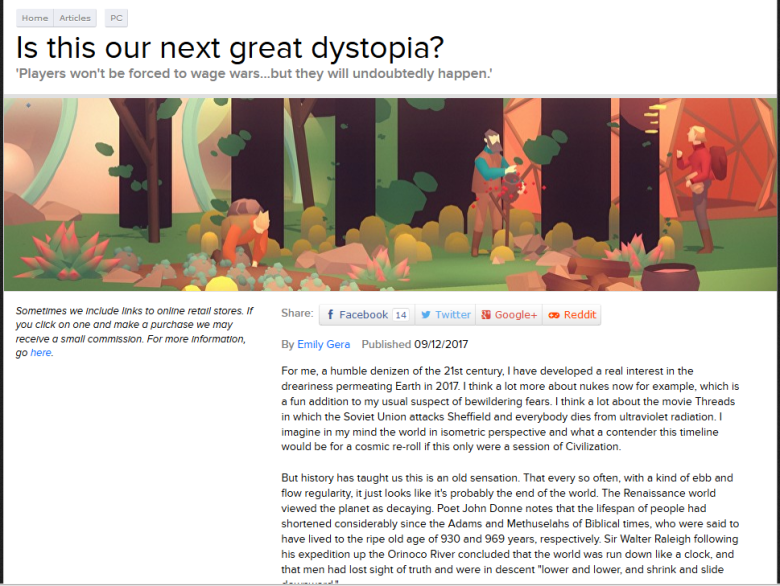Click the 'Share:' label

point(297,314)
